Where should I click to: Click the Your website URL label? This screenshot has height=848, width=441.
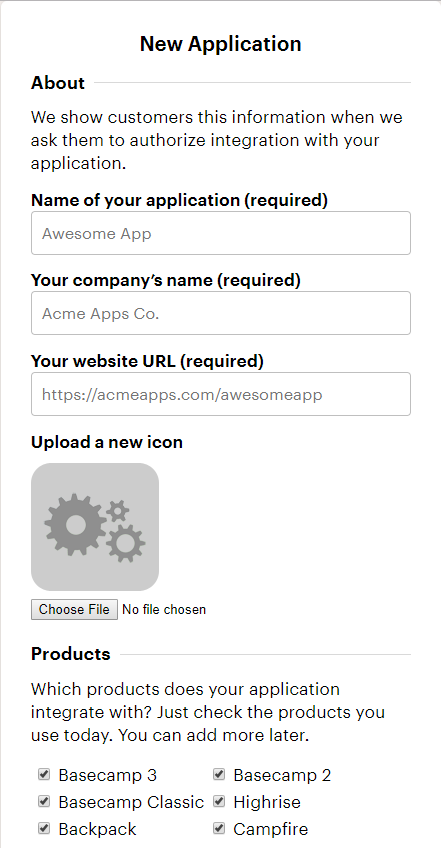[x=147, y=361]
